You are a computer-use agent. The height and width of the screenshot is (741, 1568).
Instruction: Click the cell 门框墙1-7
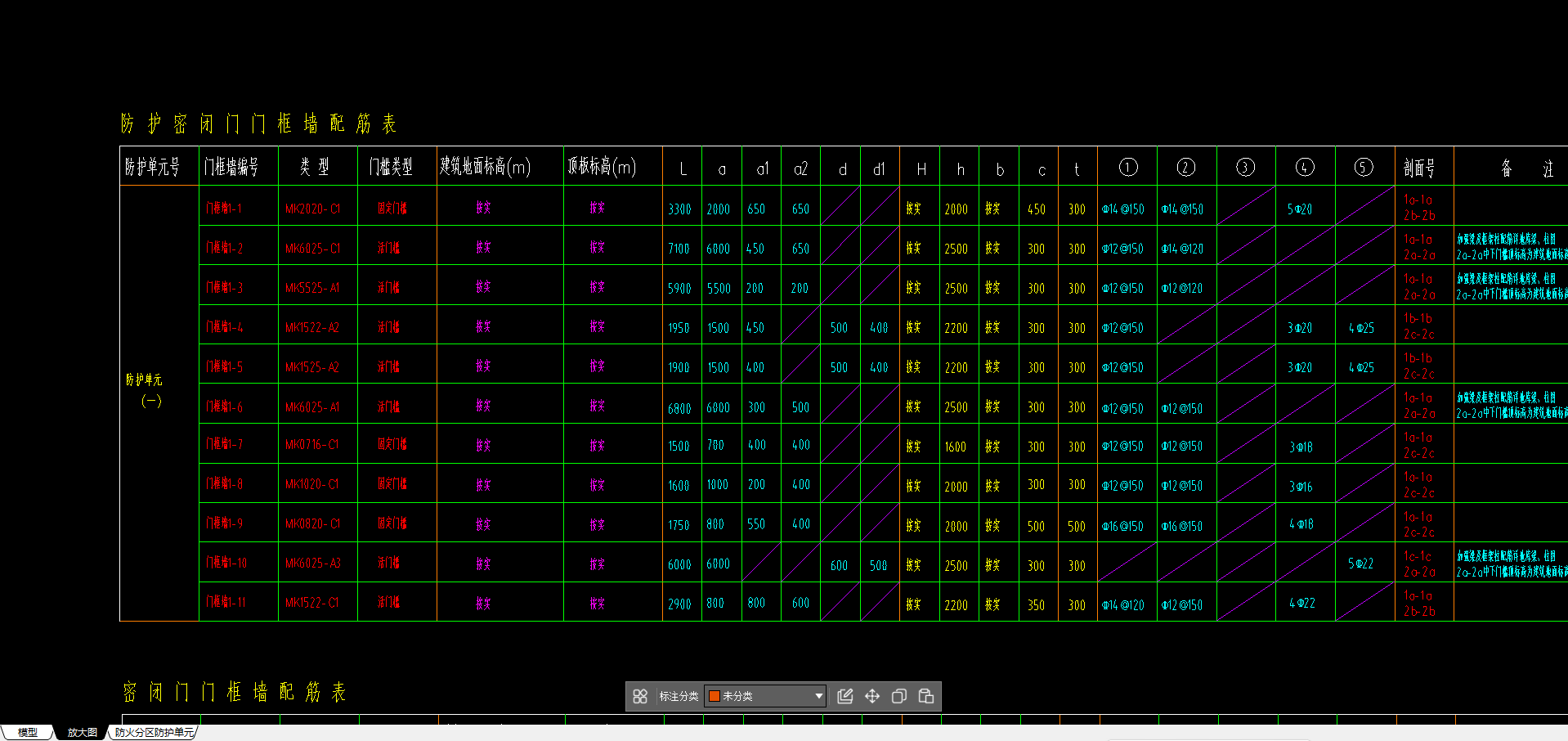(225, 444)
